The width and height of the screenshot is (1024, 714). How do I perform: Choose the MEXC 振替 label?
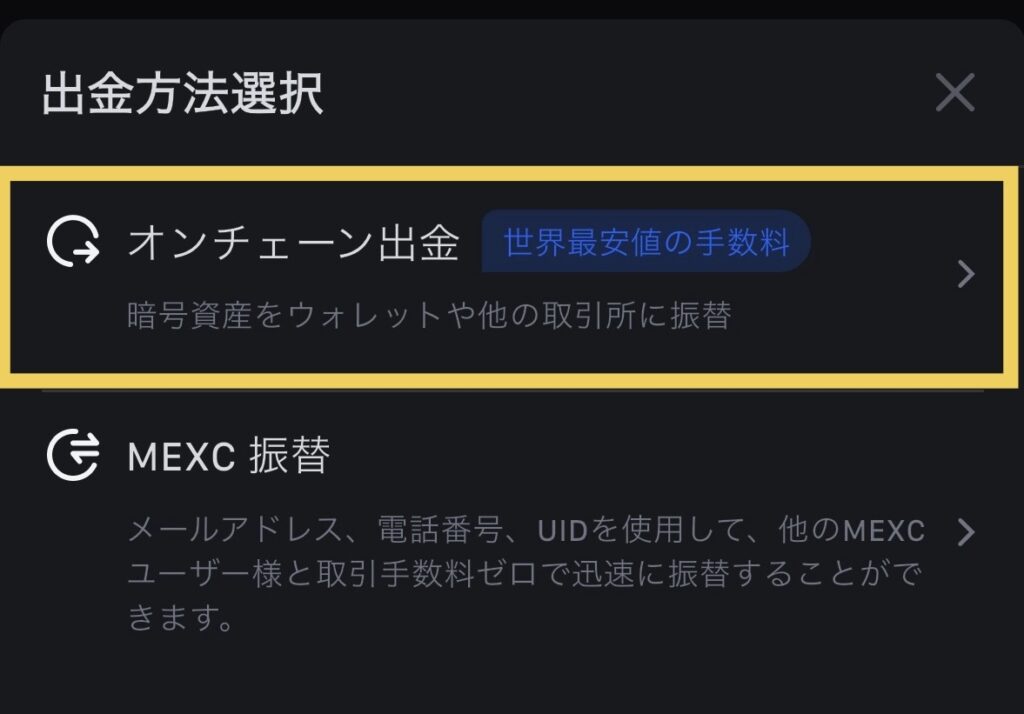click(229, 457)
